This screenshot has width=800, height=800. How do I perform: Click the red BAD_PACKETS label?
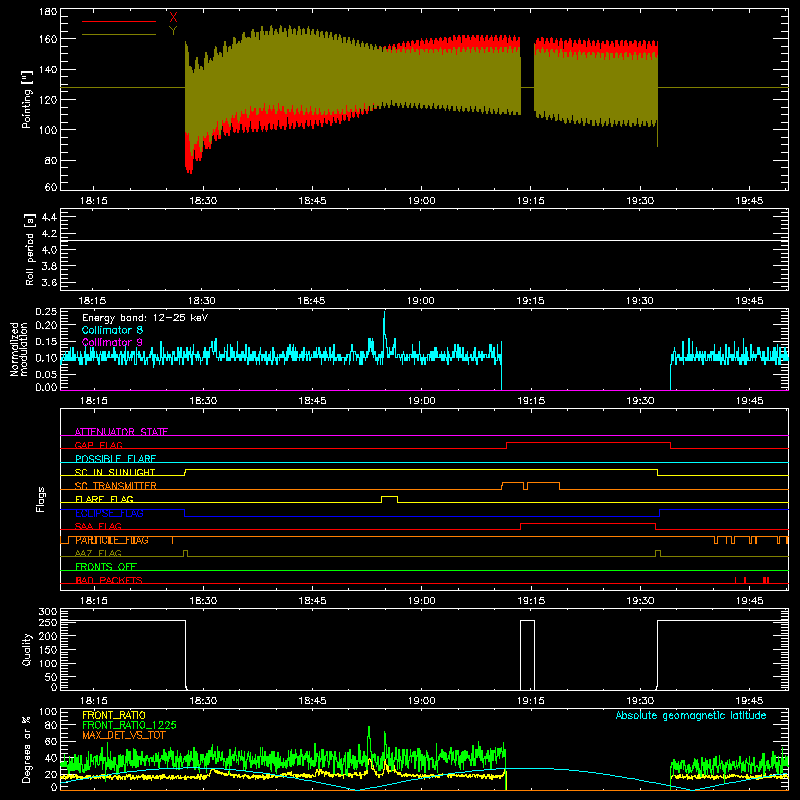[109, 580]
